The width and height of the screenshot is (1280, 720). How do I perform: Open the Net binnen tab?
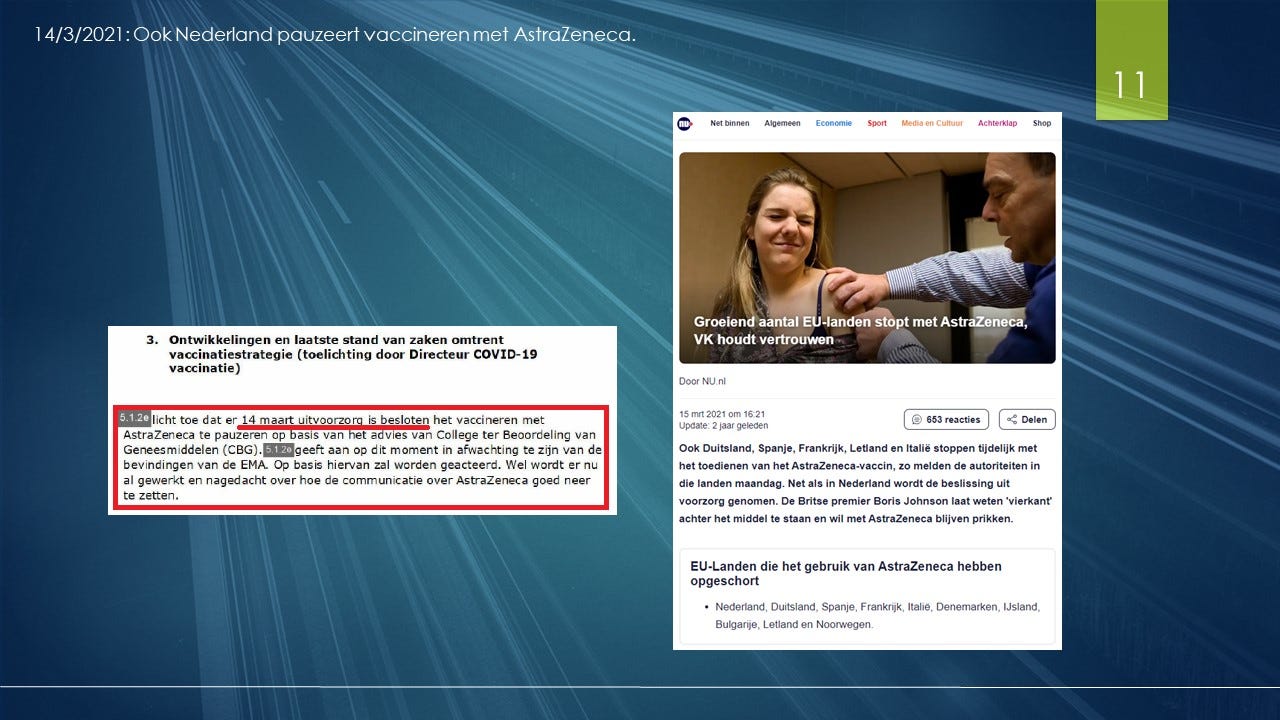click(730, 123)
